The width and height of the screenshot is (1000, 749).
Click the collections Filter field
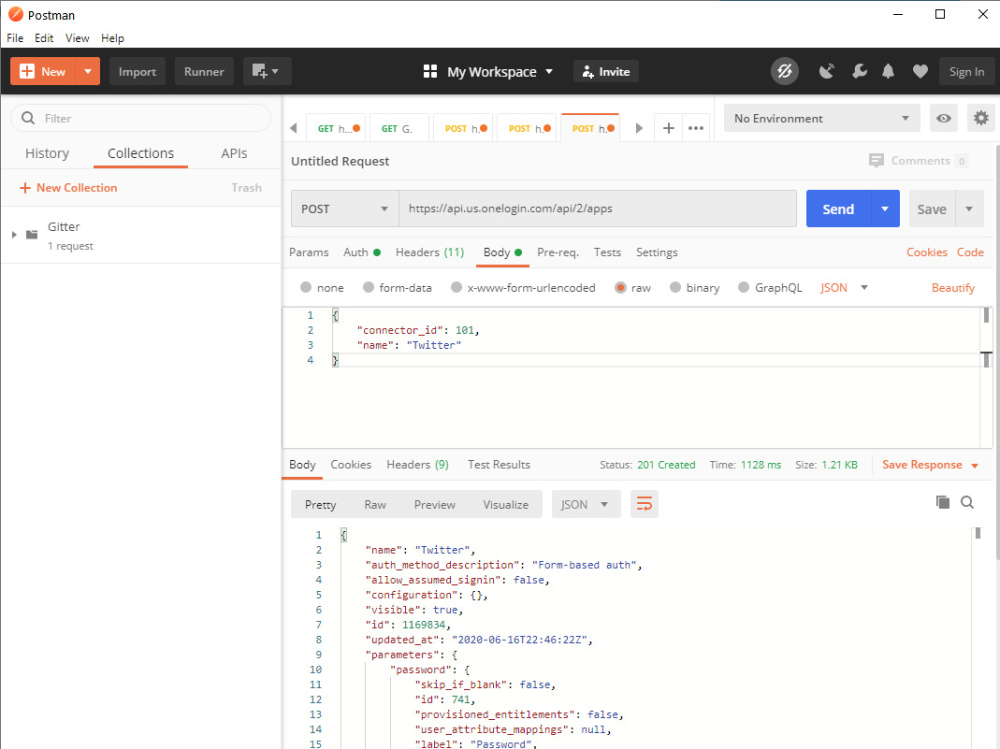[x=141, y=118]
